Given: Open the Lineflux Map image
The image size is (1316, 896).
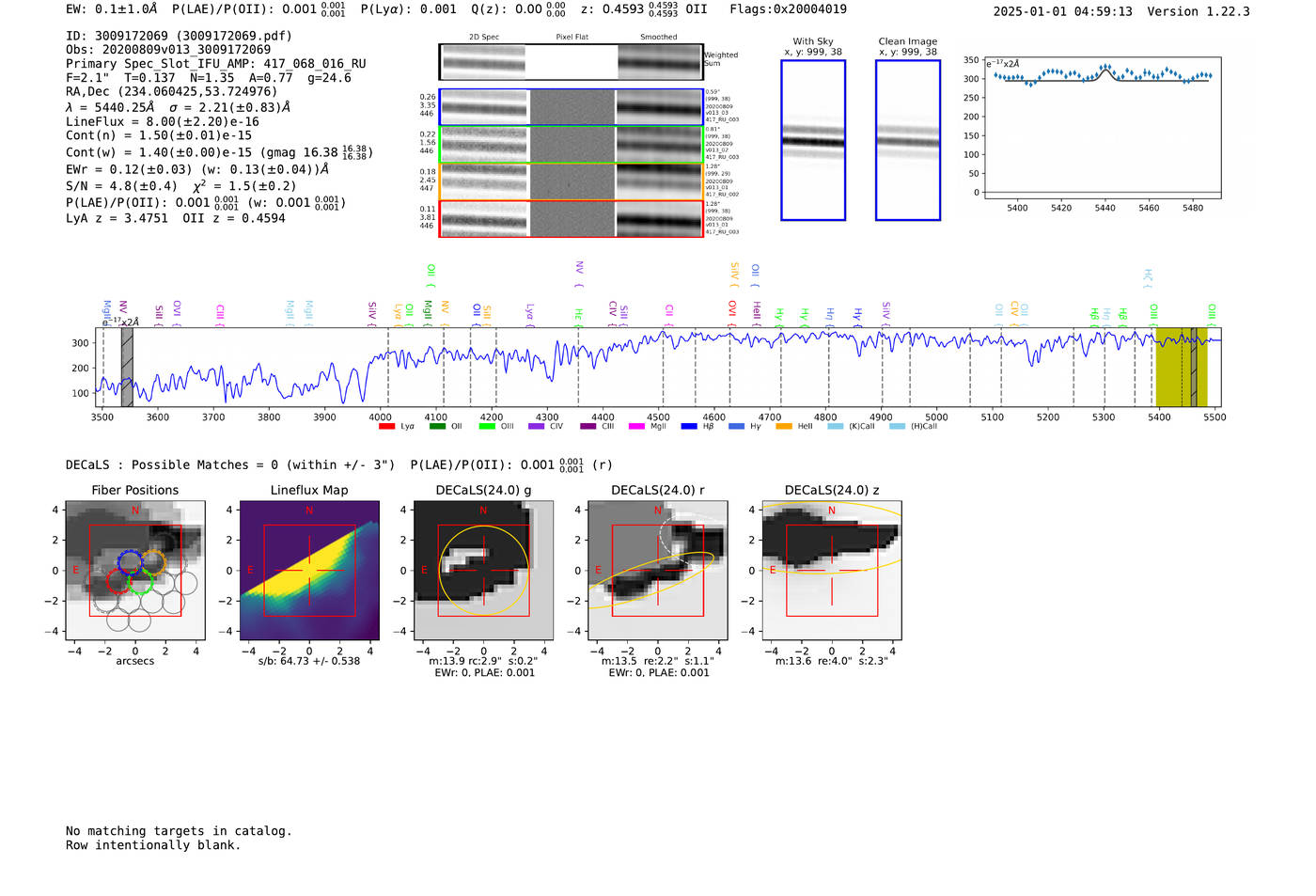Looking at the screenshot, I should pos(309,571).
